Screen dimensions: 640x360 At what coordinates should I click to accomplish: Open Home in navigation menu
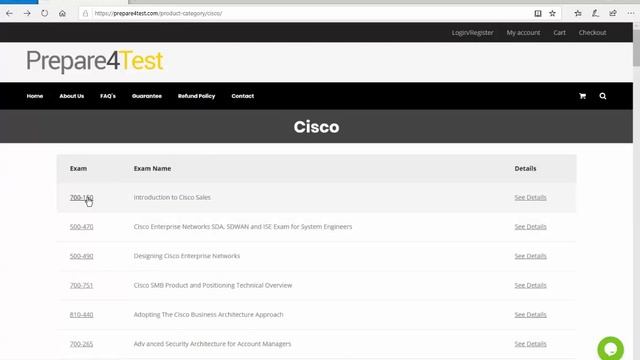tap(35, 96)
